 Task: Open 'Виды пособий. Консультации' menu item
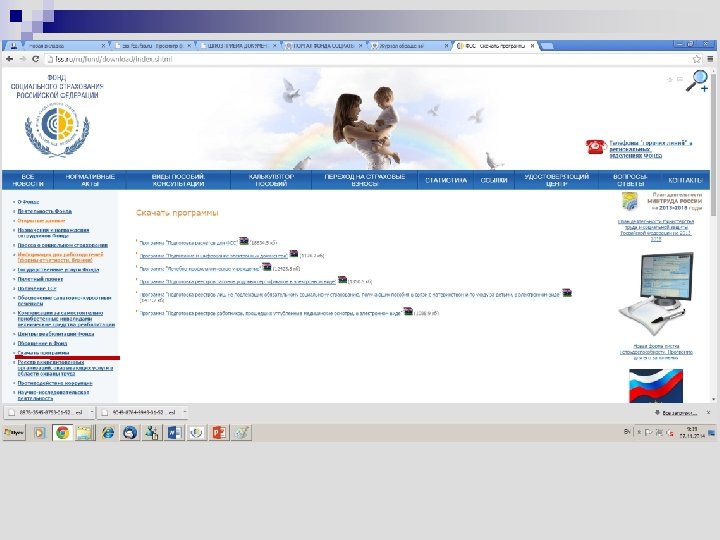click(178, 180)
